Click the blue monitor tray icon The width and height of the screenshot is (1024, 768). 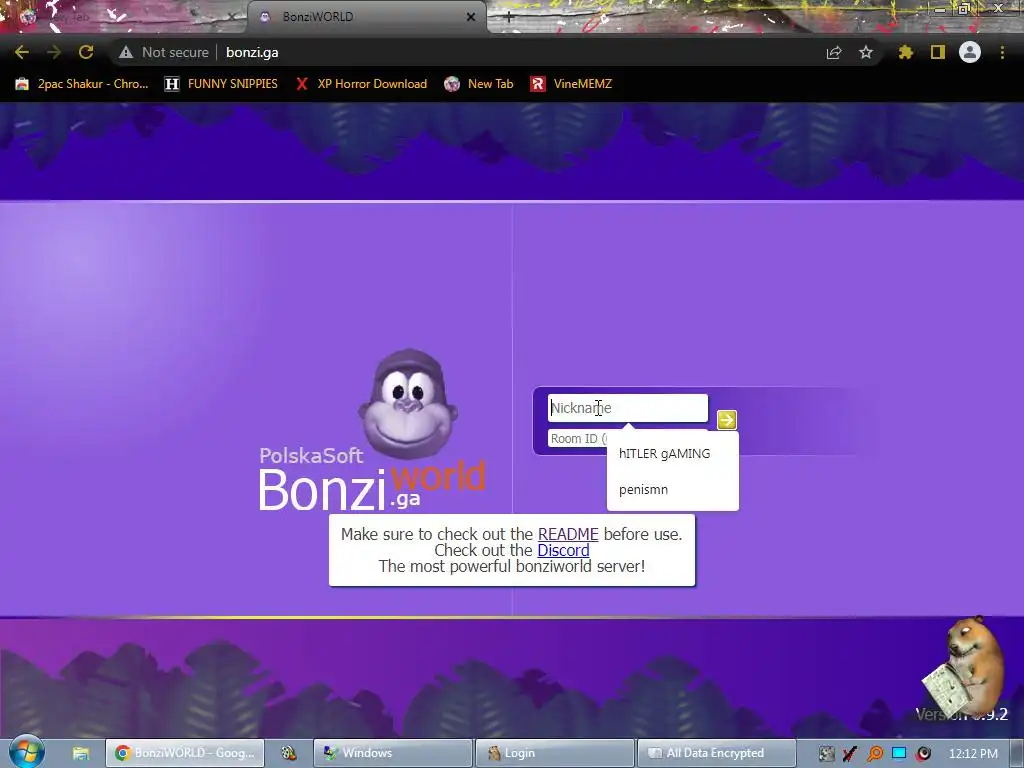[899, 754]
